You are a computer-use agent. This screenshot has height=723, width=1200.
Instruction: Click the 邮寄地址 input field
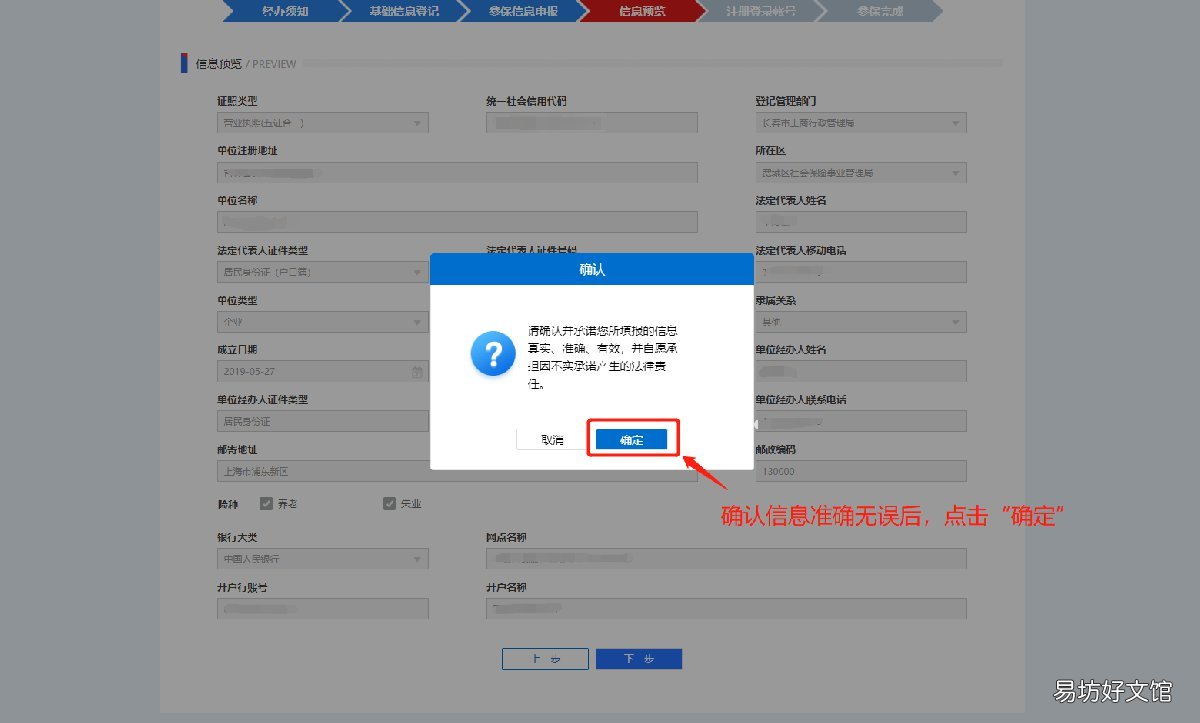point(457,471)
